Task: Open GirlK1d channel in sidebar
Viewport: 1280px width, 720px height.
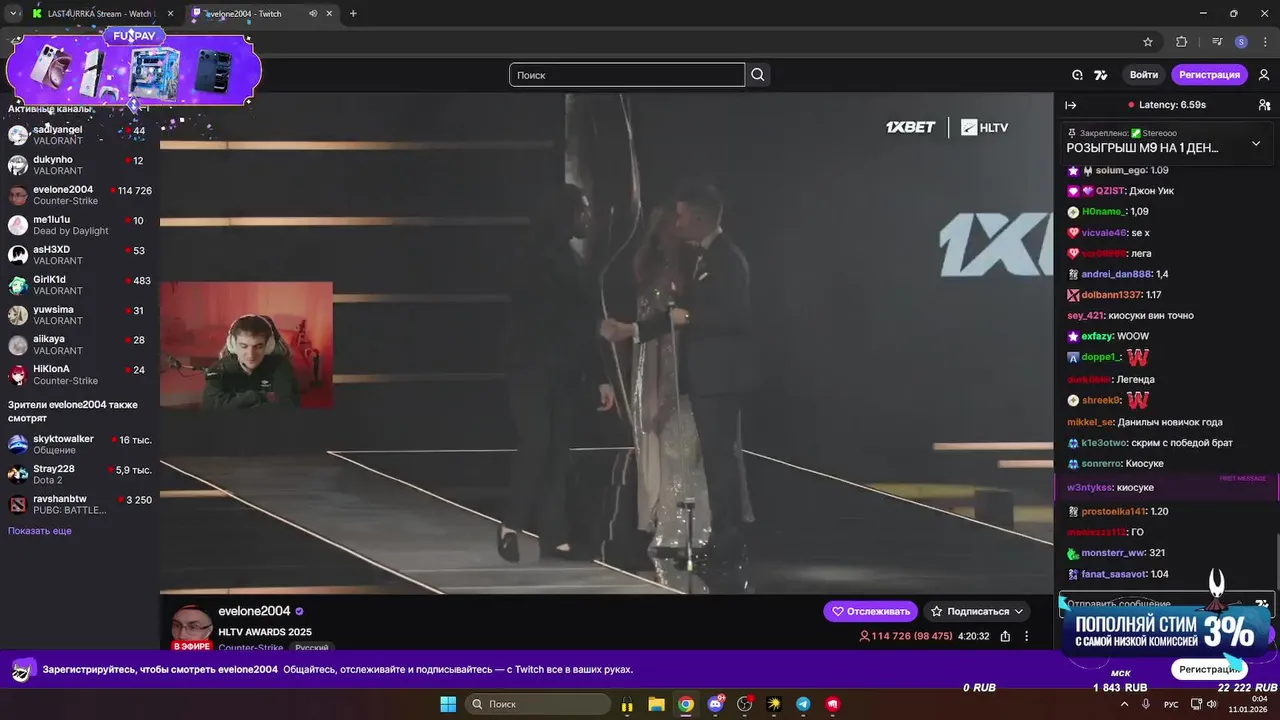Action: click(78, 285)
